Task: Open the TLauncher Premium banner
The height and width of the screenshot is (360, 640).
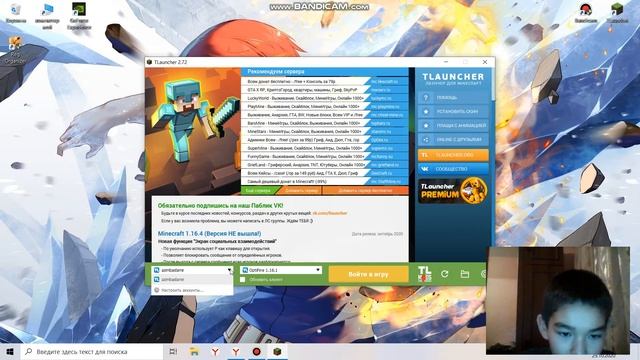Action: click(453, 191)
